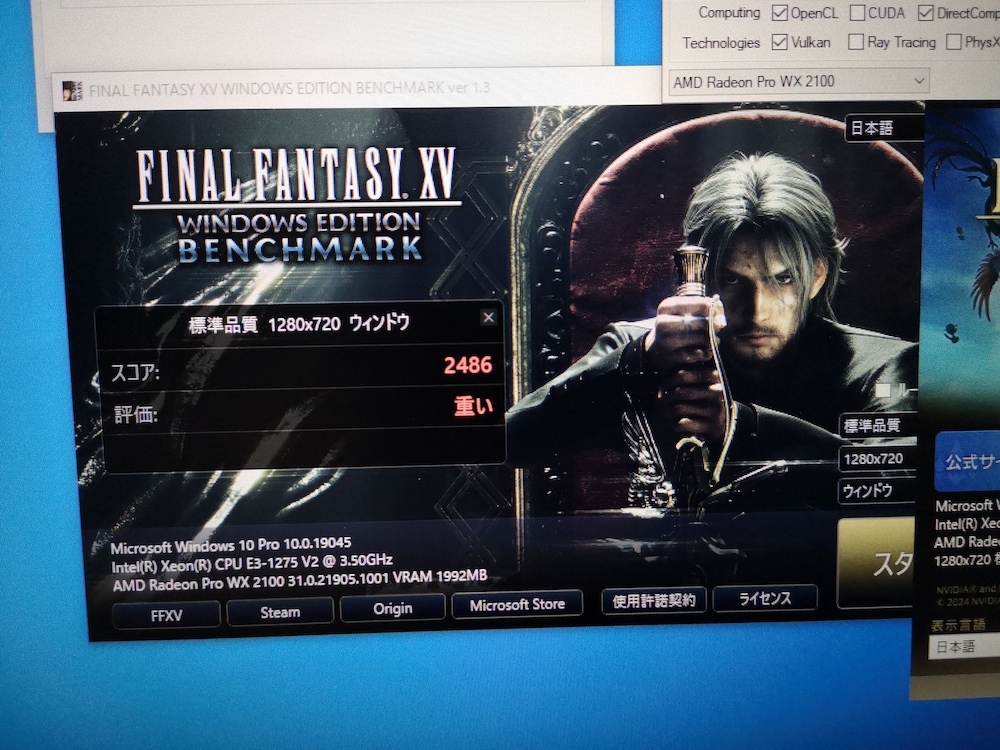Image resolution: width=1000 pixels, height=750 pixels.
Task: Click the 評価: label
Action: 136,415
